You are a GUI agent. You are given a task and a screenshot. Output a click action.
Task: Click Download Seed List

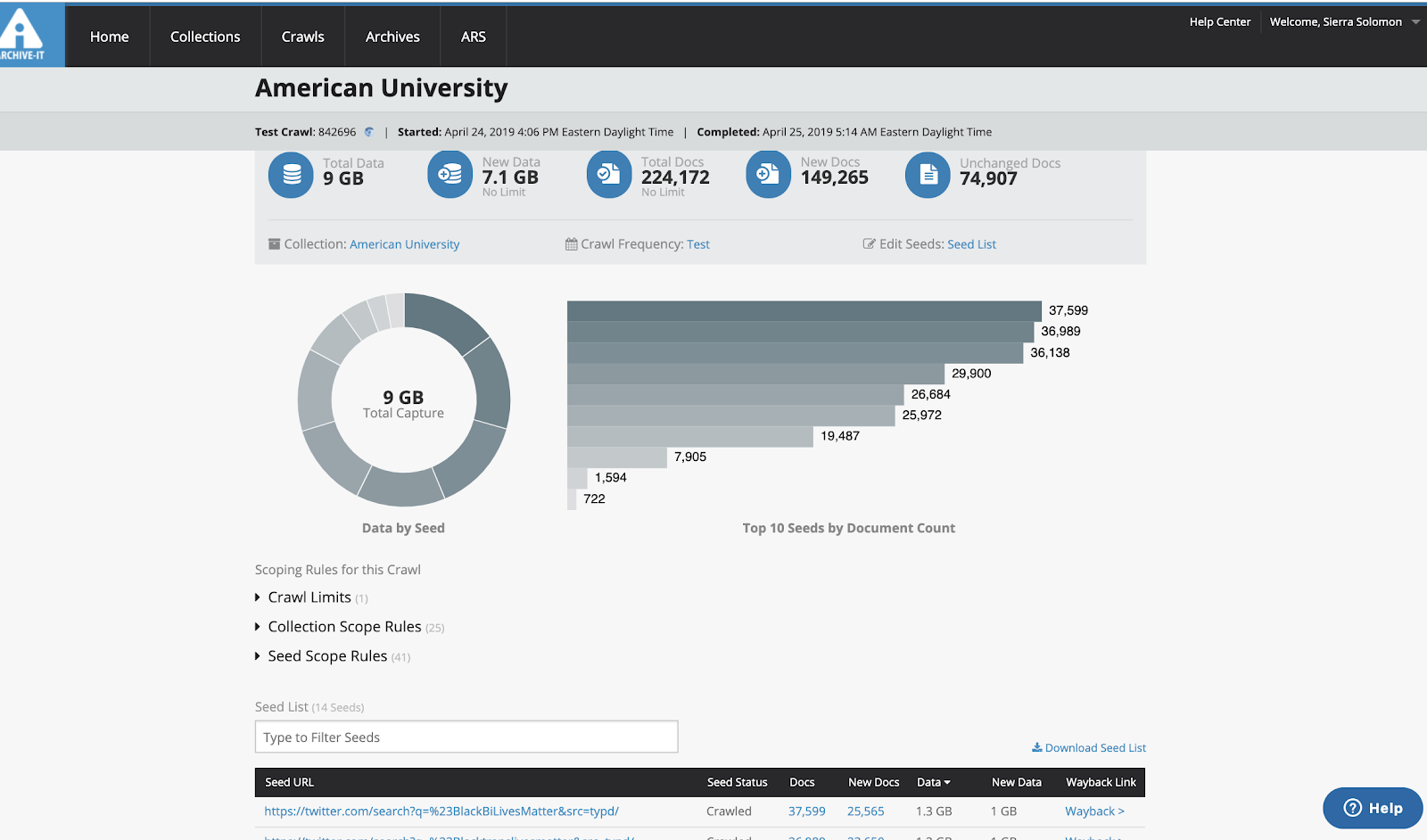tap(1089, 748)
